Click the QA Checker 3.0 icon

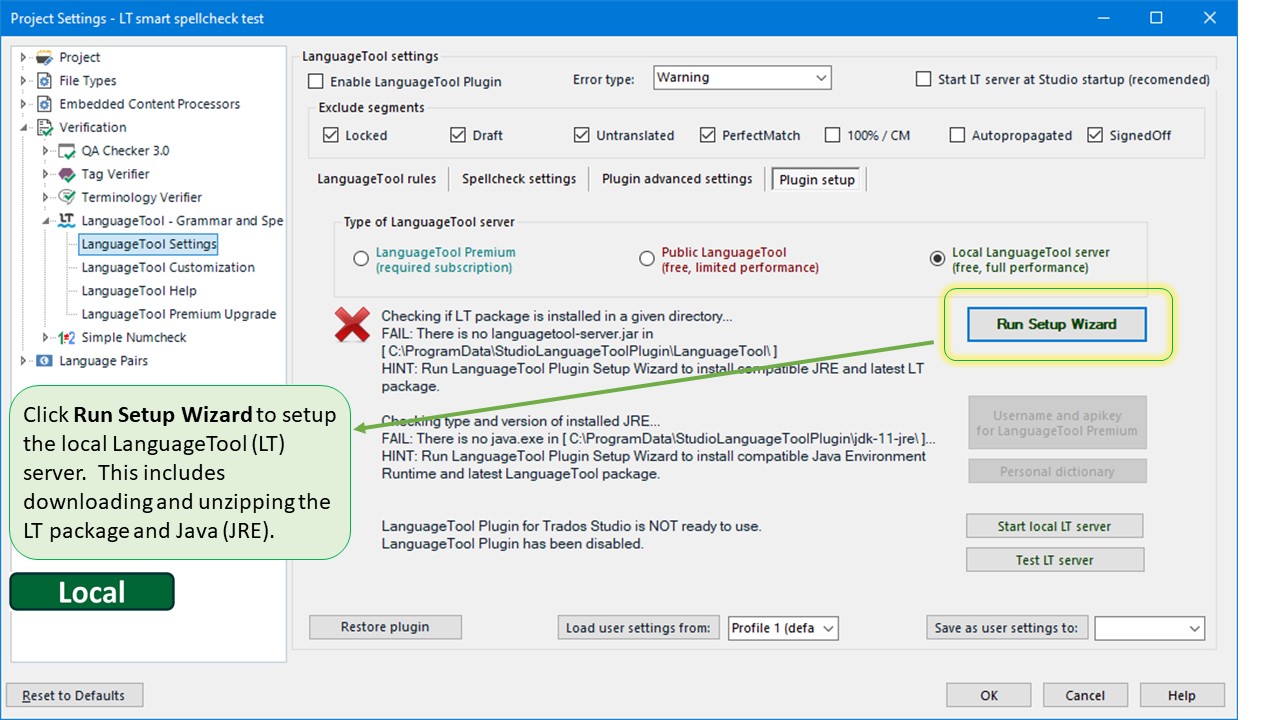click(x=67, y=151)
